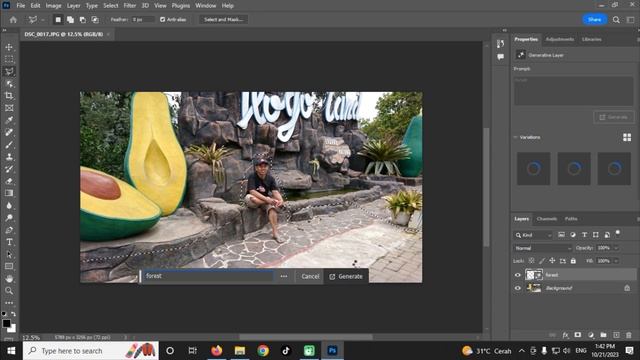Screen dimensions: 640x360
Task: Open the Comments panel icon
Action: coord(500,57)
